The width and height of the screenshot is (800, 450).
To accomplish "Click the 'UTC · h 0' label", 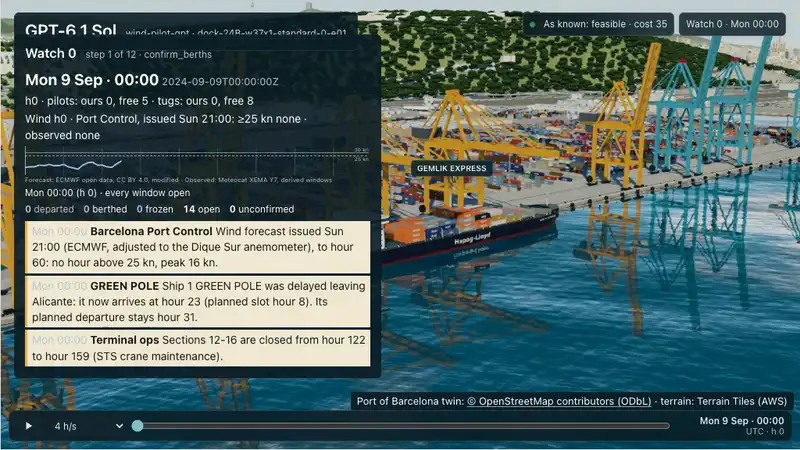I will point(765,432).
